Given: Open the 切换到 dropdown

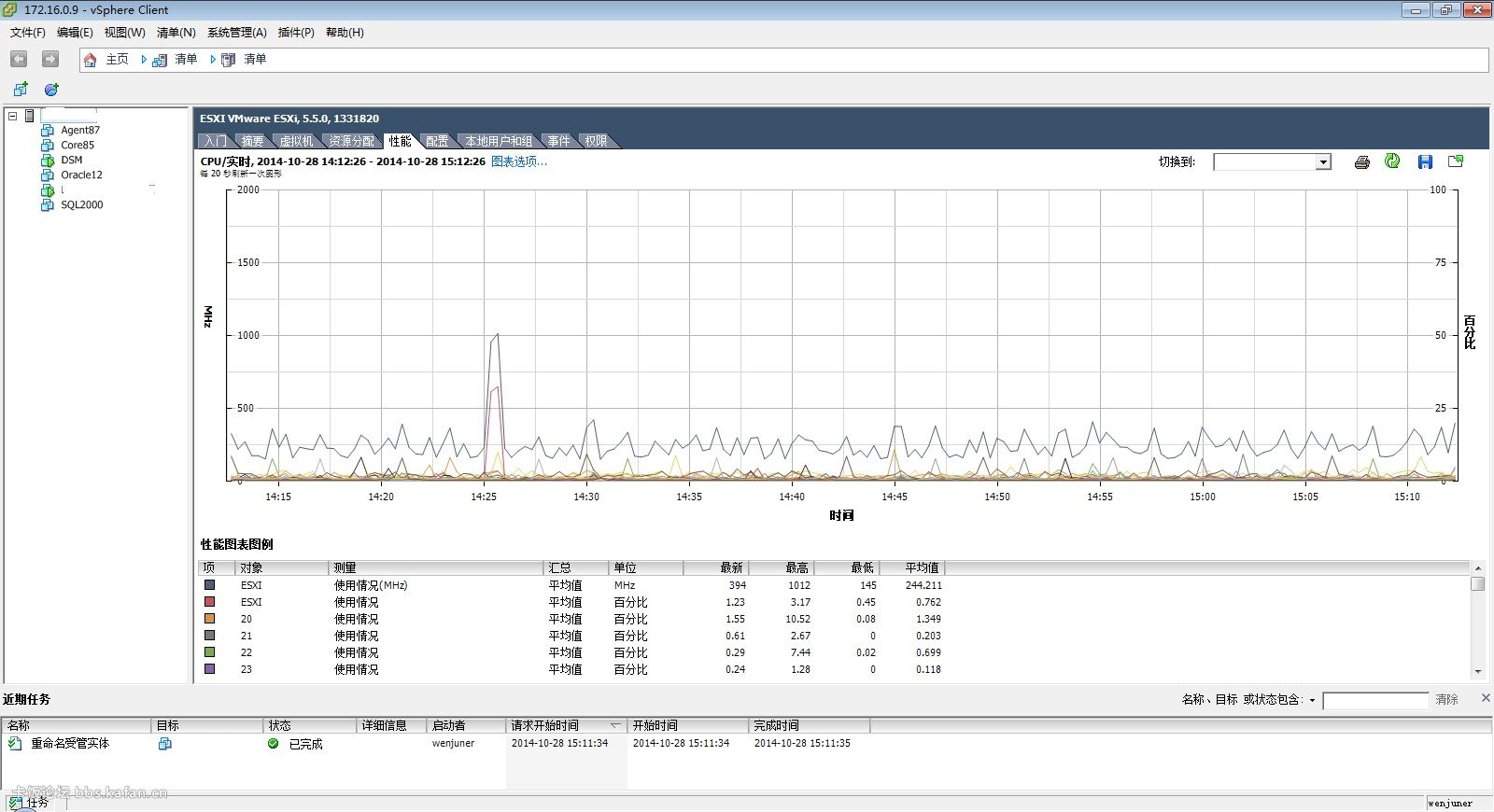Looking at the screenshot, I should coord(1323,162).
